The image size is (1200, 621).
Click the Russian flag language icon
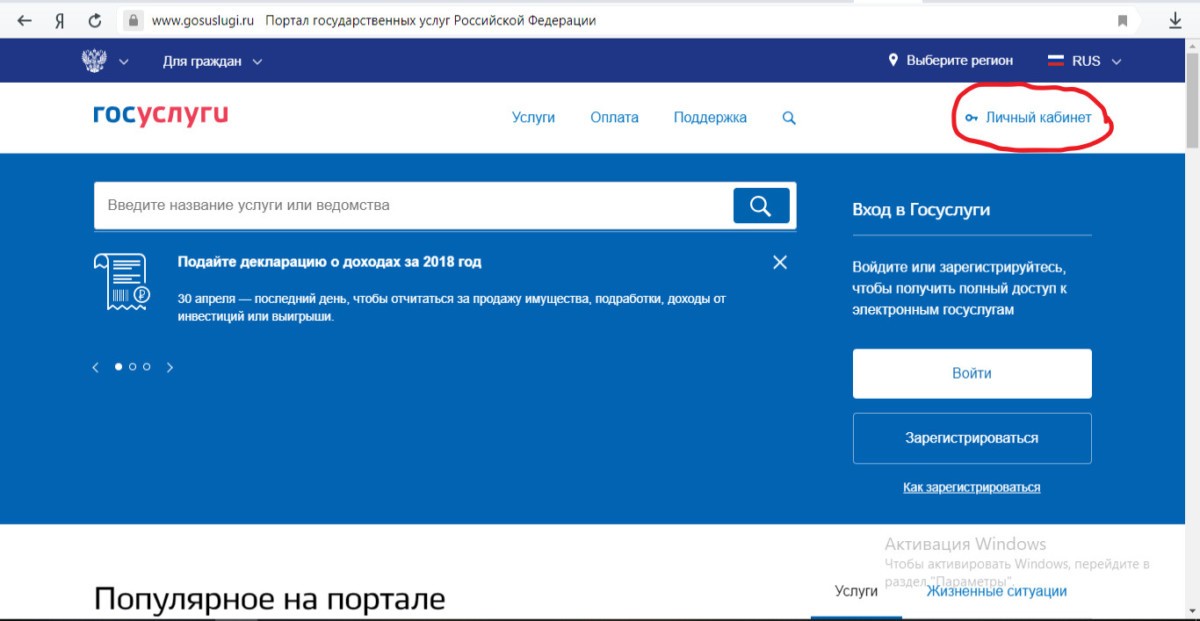coord(1055,61)
